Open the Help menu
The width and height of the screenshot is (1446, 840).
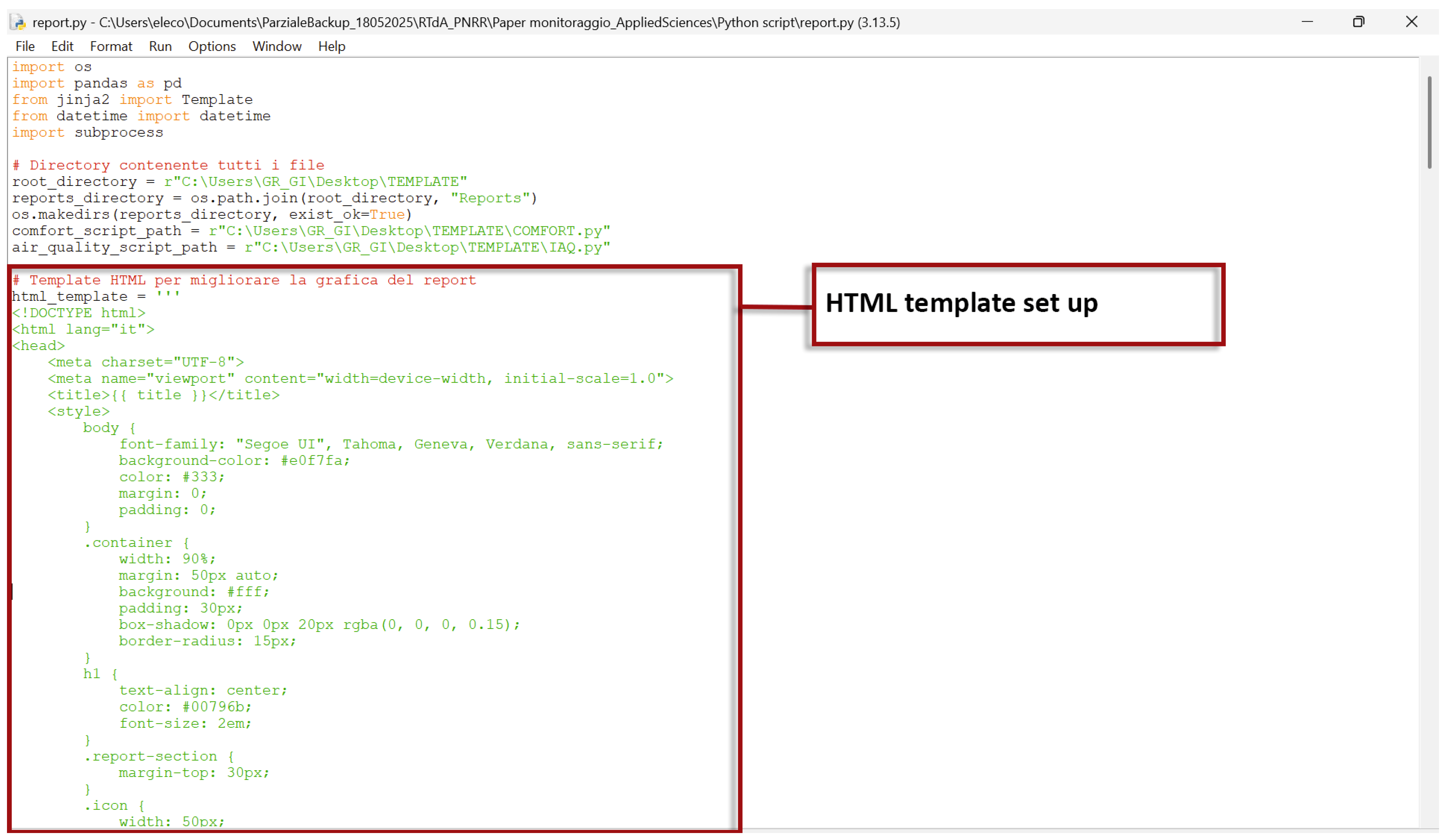click(x=331, y=46)
